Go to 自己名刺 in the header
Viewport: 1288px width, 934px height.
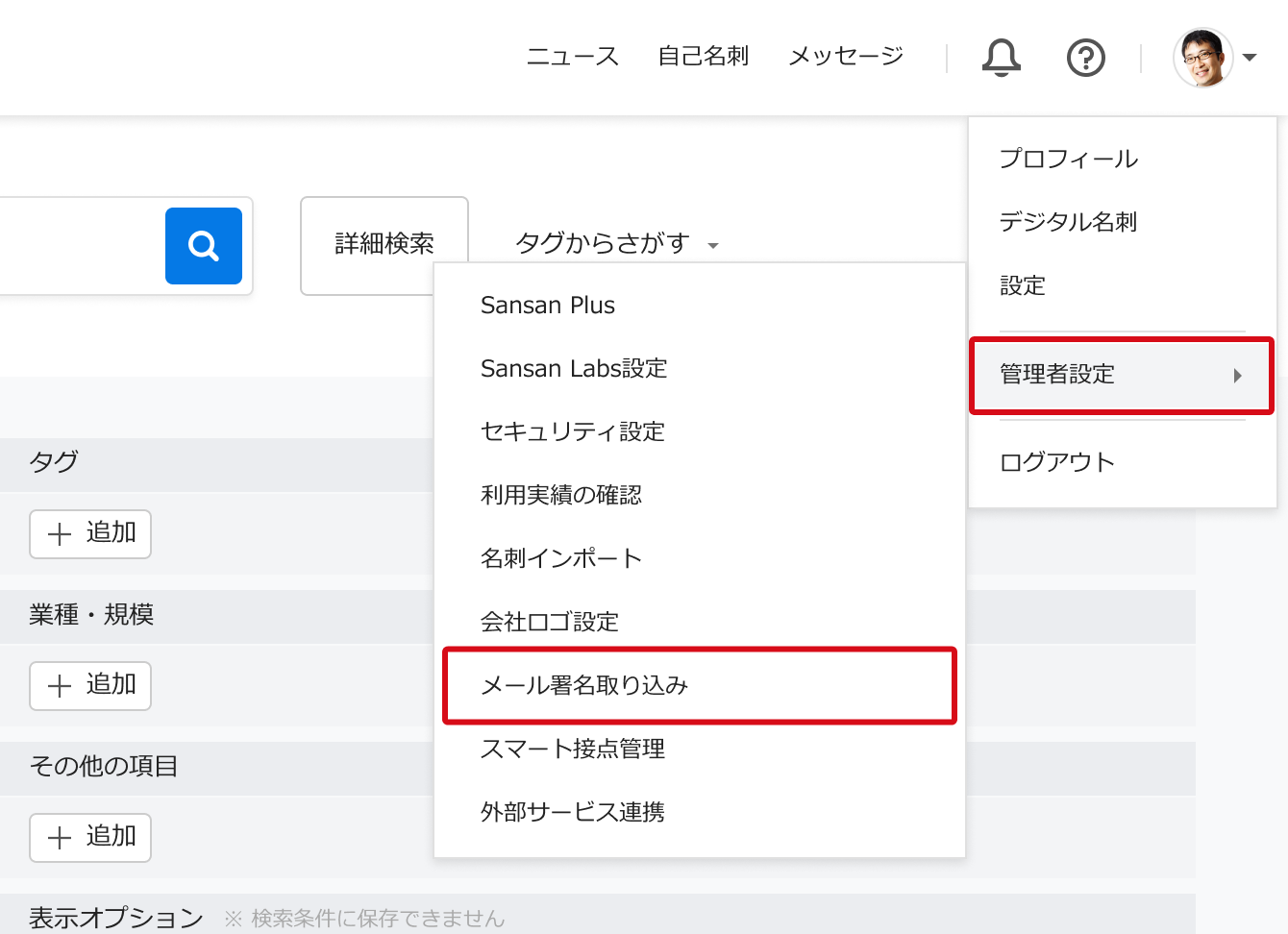[x=703, y=57]
